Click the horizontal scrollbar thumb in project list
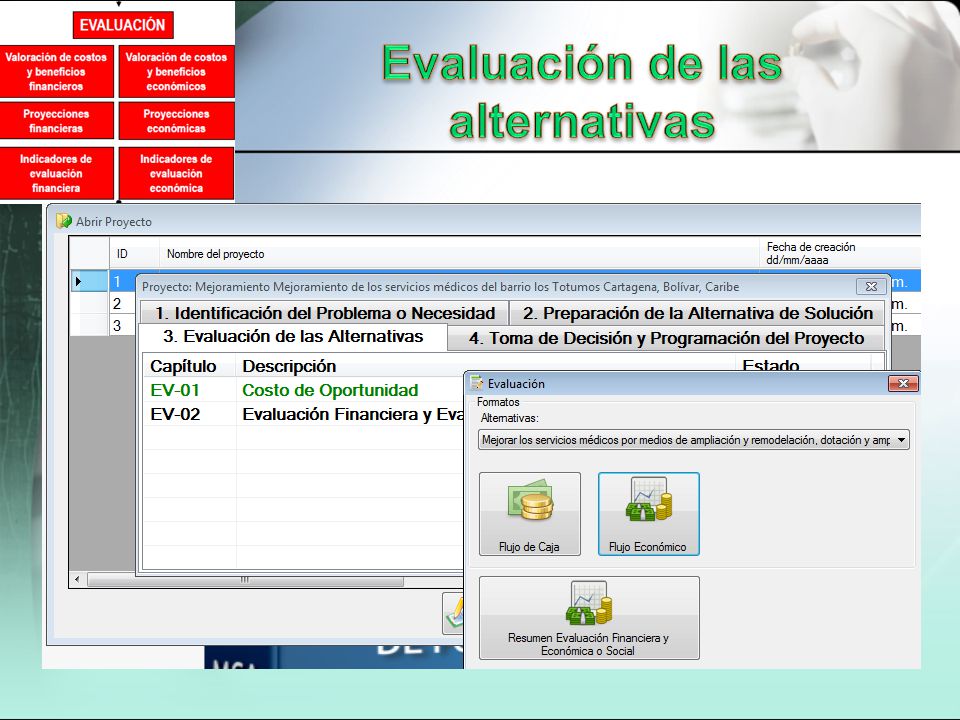Viewport: 960px width, 720px height. click(x=246, y=580)
